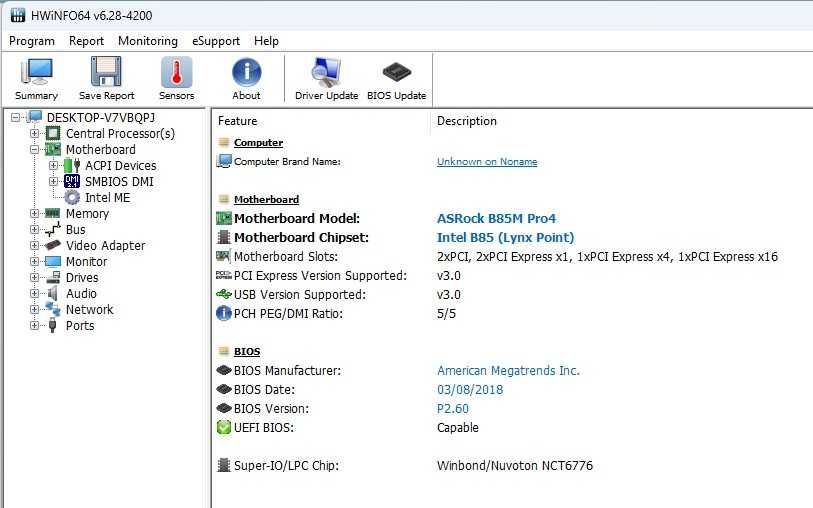Screen dimensions: 813x508
Task: Click the BIOS version P2.60 value
Action: tap(453, 408)
